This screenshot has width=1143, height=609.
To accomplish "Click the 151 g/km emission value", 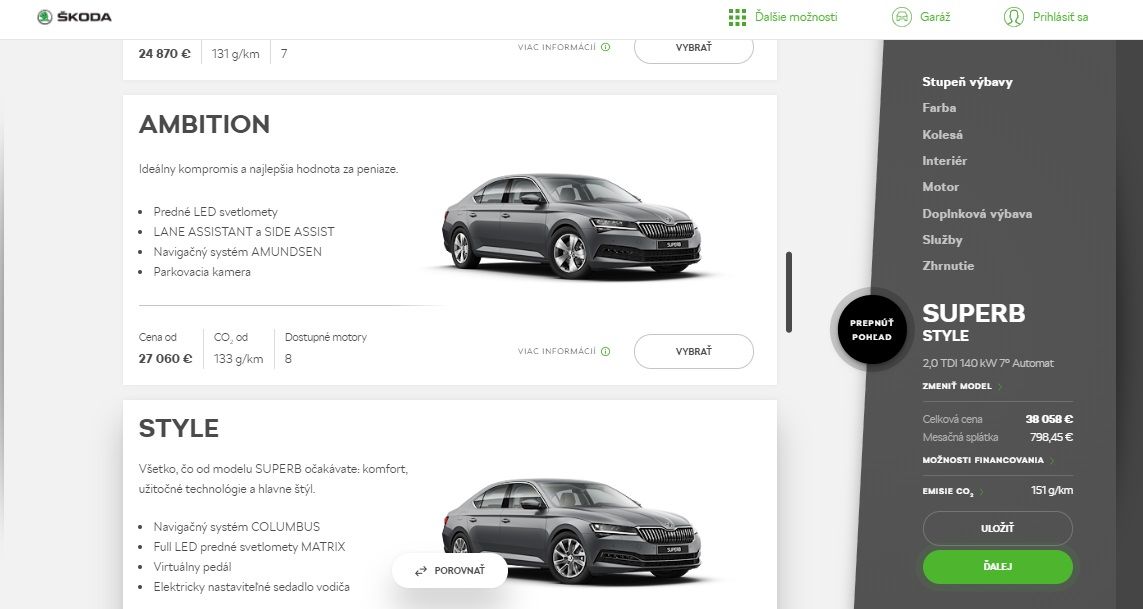I will pyautogui.click(x=1052, y=490).
